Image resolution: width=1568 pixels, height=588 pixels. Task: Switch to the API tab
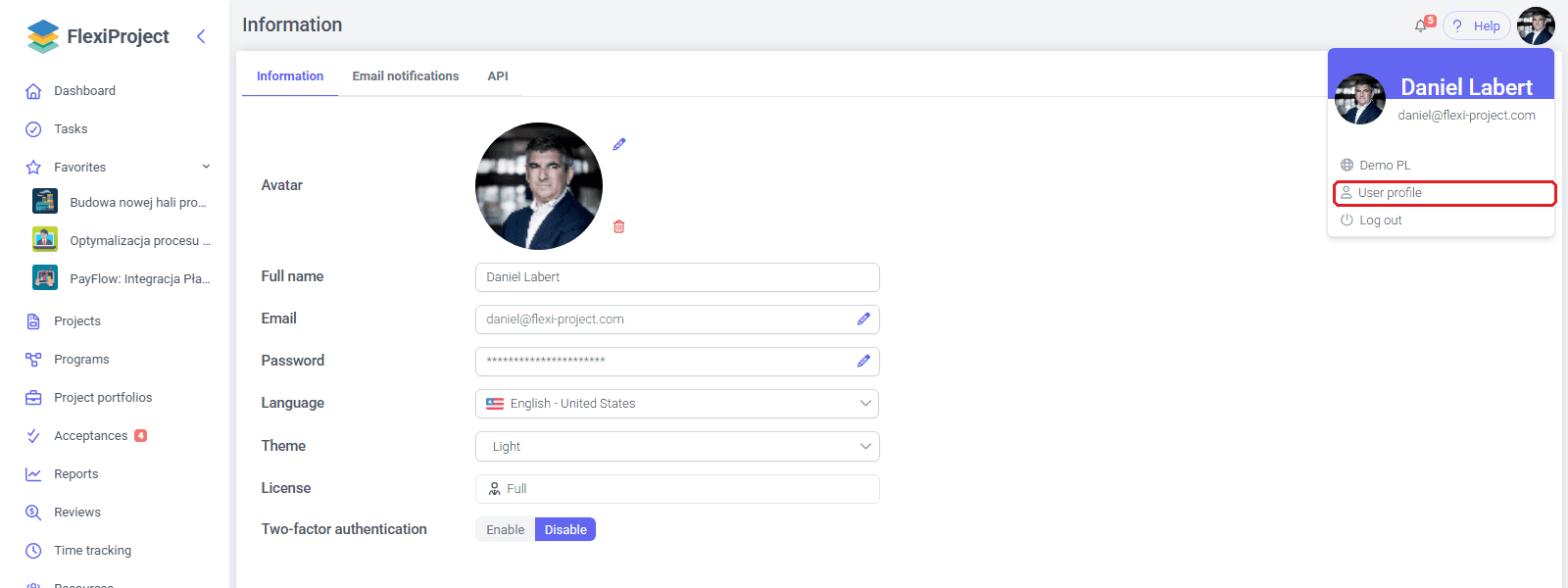498,75
